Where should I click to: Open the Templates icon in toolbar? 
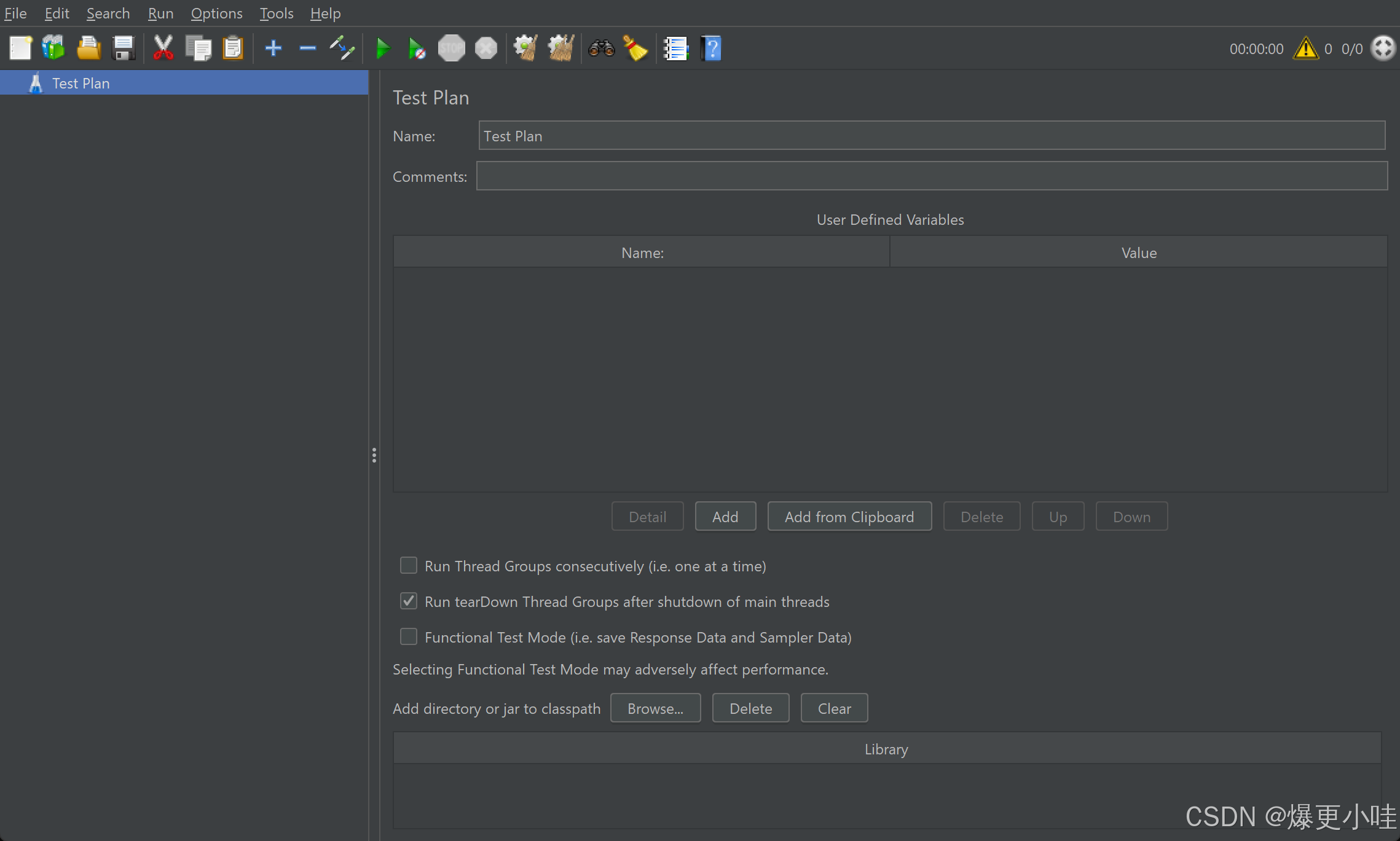pyautogui.click(x=53, y=48)
